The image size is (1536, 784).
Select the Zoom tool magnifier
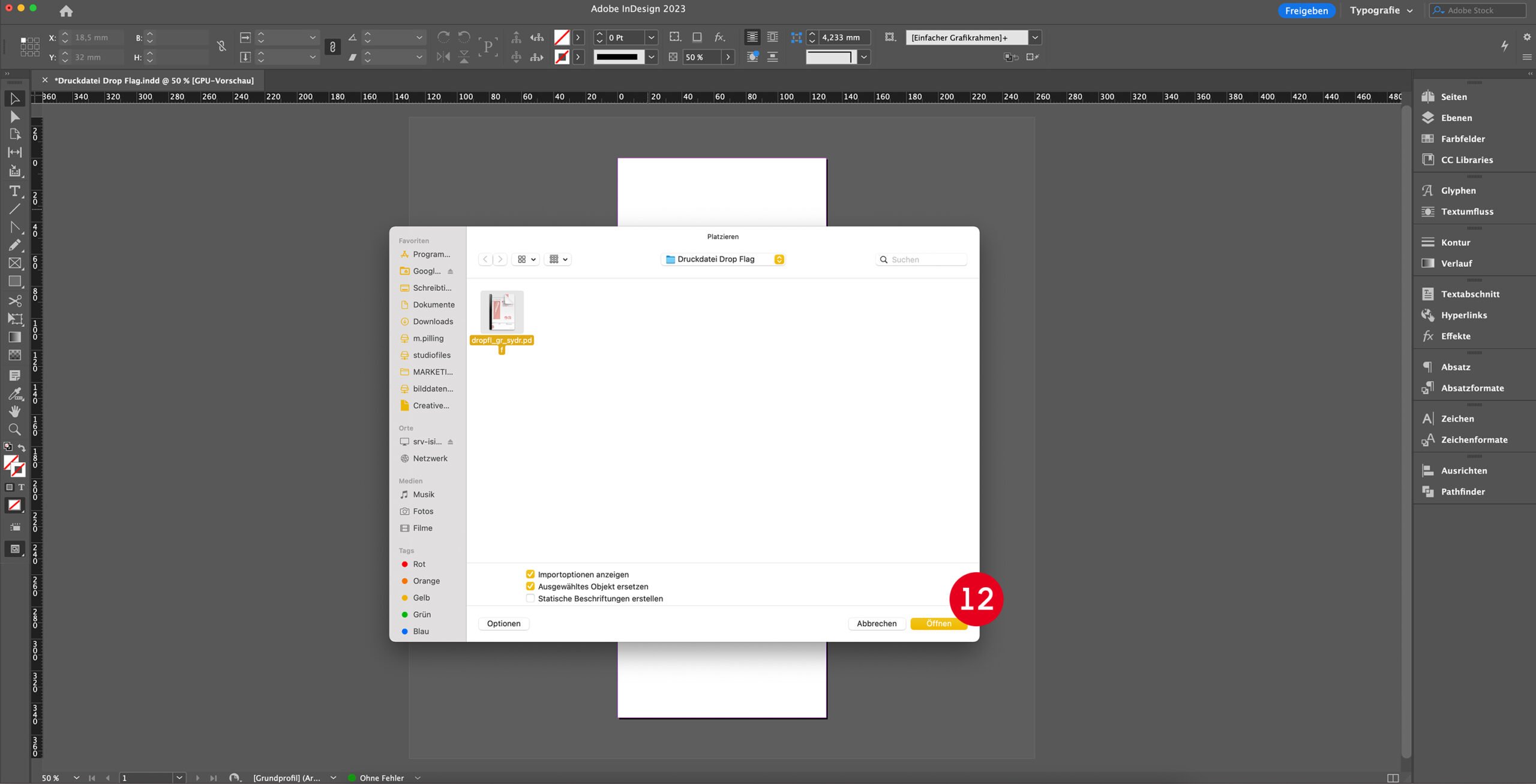pyautogui.click(x=14, y=429)
